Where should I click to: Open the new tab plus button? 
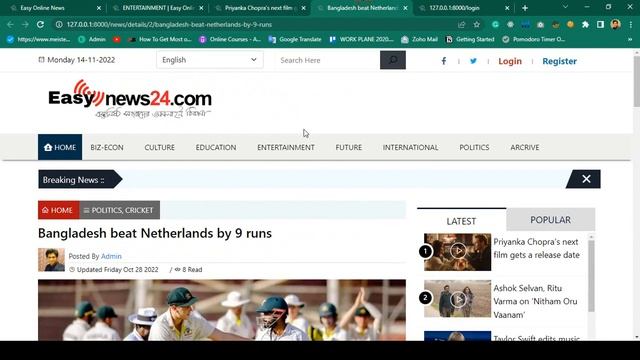525,8
